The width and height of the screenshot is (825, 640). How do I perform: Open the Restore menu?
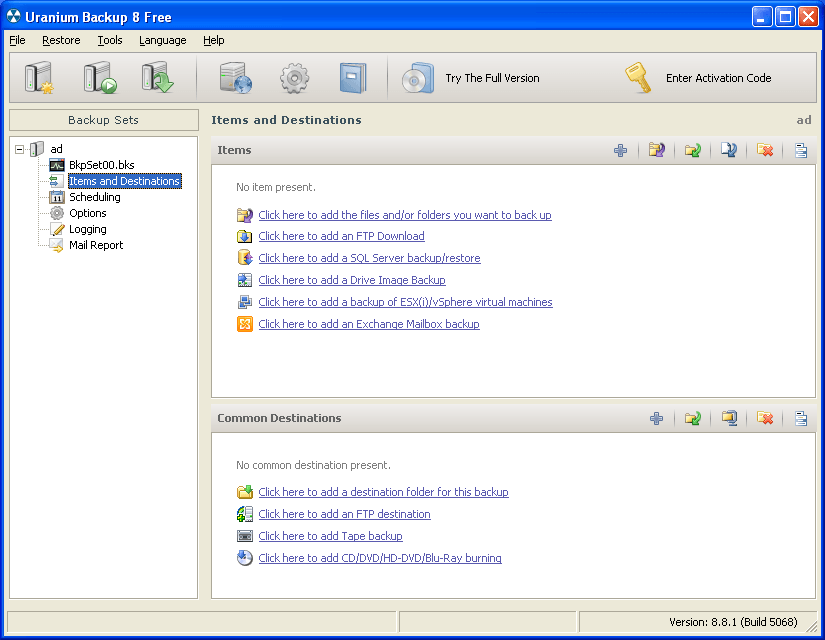click(61, 40)
